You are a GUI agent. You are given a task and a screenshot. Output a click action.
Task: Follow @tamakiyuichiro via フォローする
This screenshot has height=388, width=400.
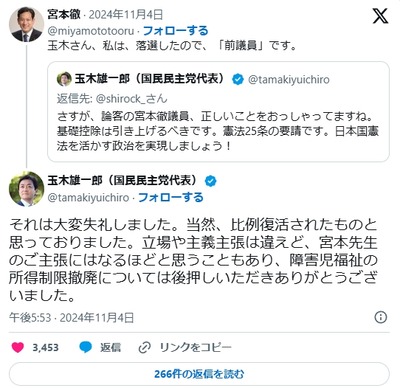[x=171, y=198]
